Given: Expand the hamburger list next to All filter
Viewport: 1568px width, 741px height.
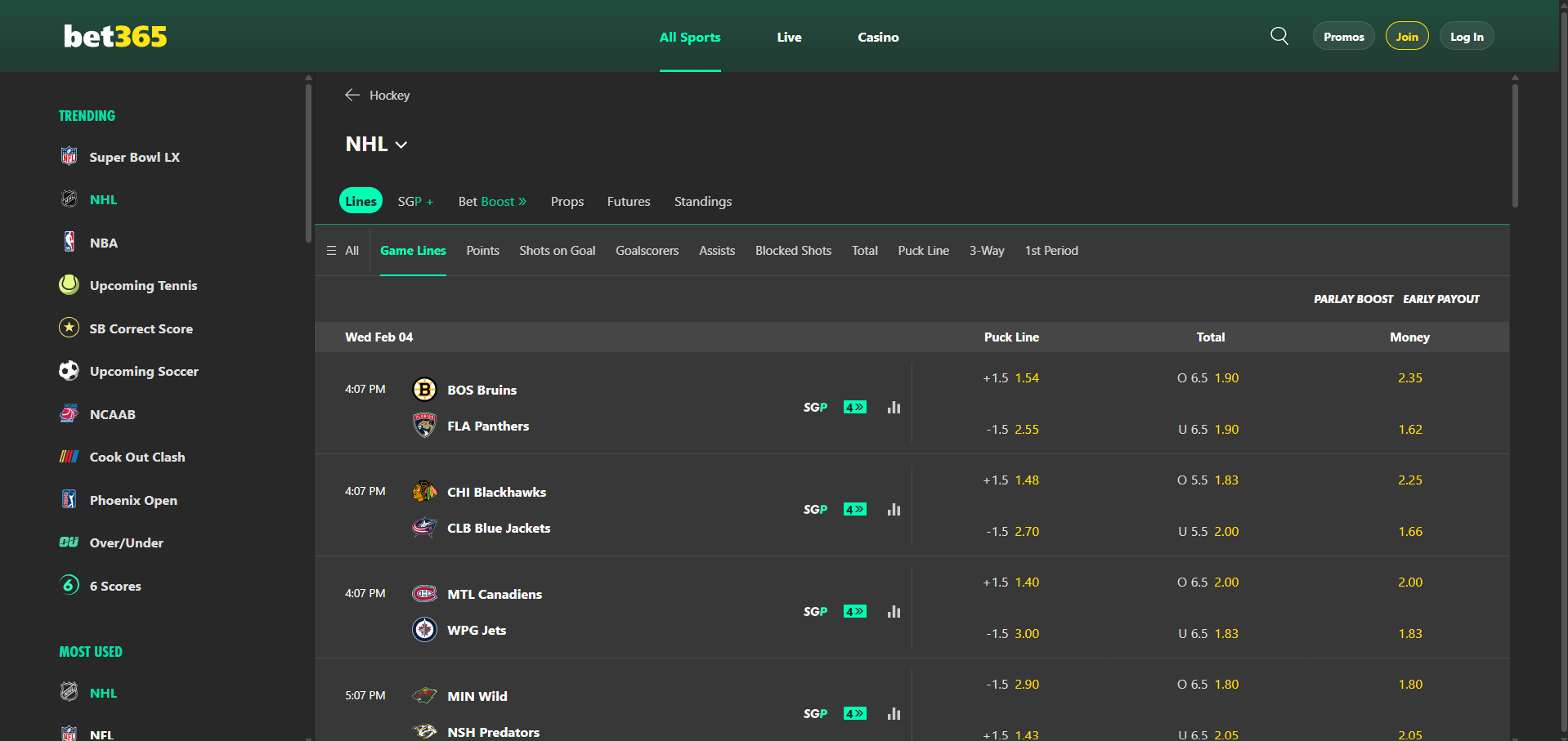Looking at the screenshot, I should coord(330,250).
